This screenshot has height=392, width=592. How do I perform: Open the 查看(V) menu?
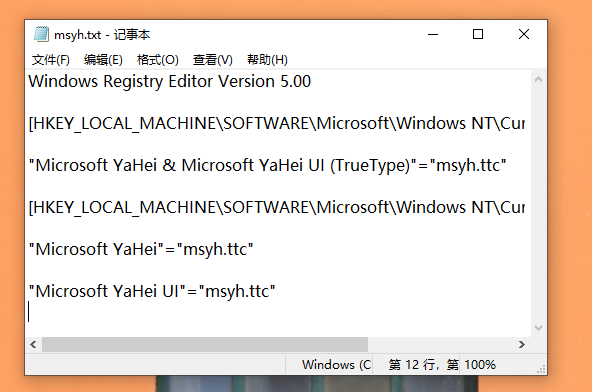click(x=213, y=60)
